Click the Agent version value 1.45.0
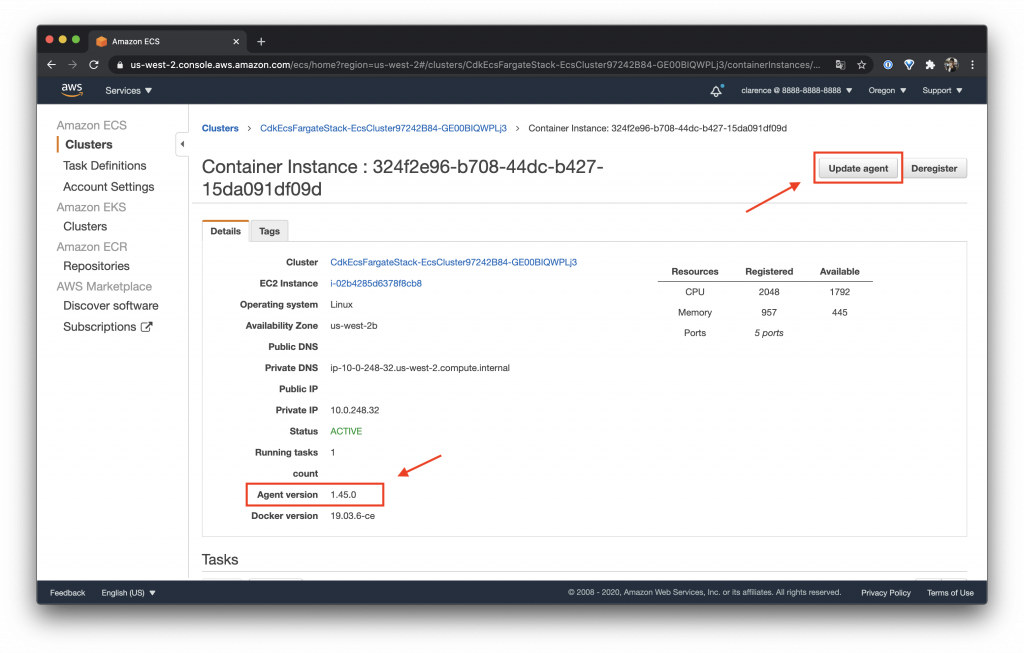 pos(344,495)
